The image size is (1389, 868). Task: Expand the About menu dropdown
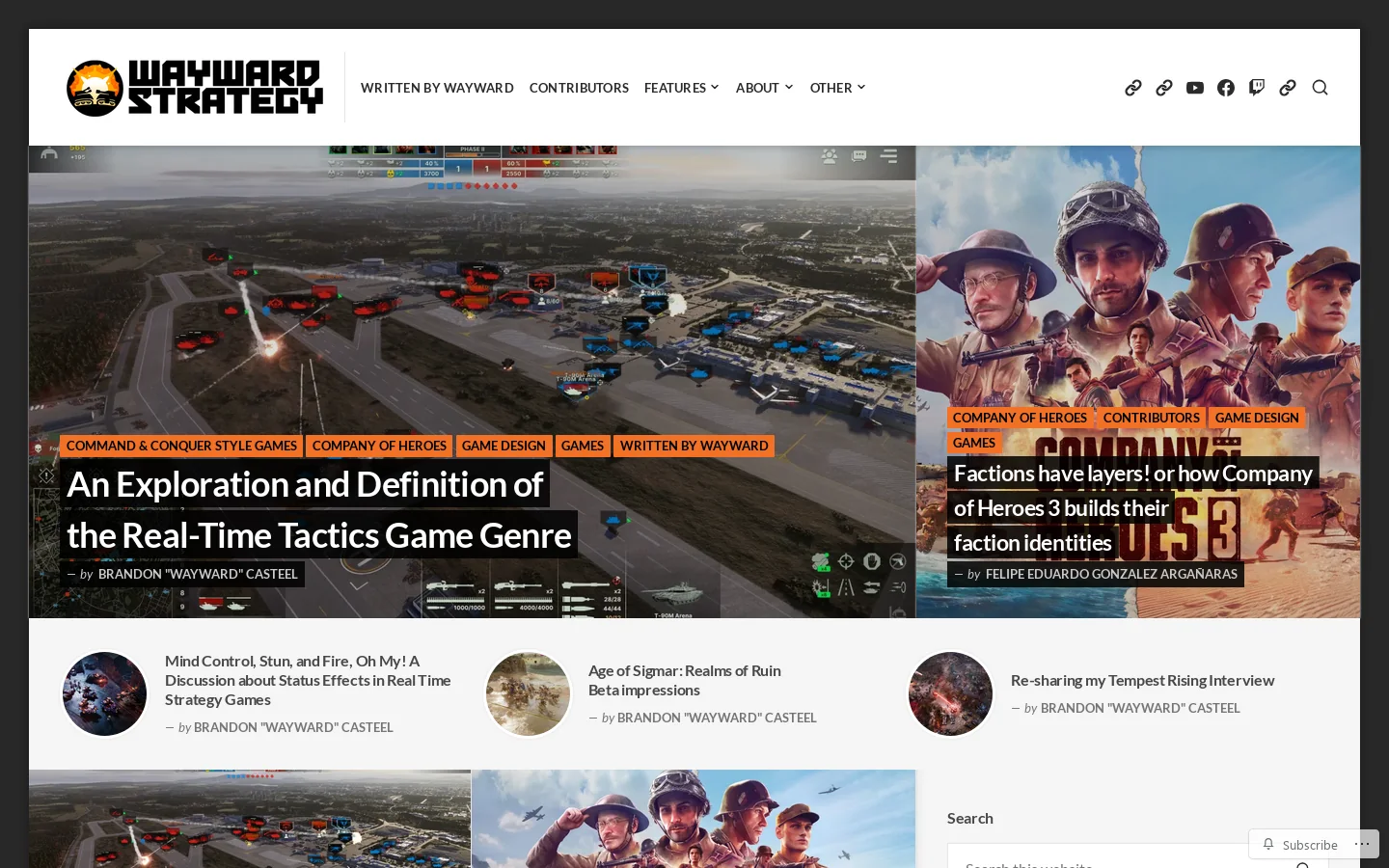click(x=765, y=88)
